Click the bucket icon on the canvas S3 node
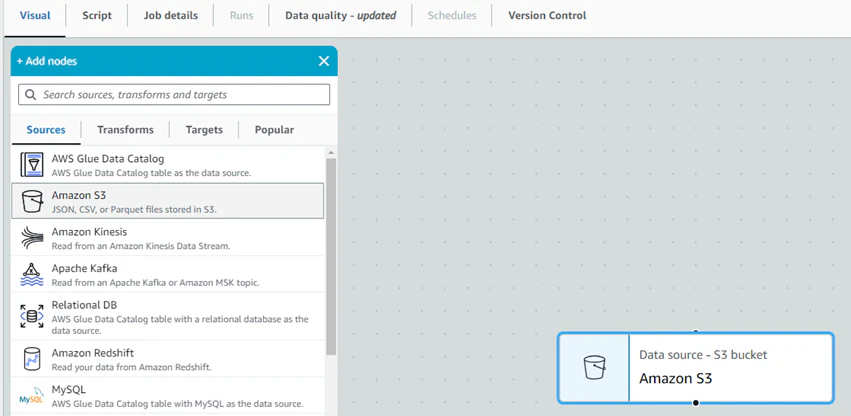851x416 pixels. tap(594, 368)
